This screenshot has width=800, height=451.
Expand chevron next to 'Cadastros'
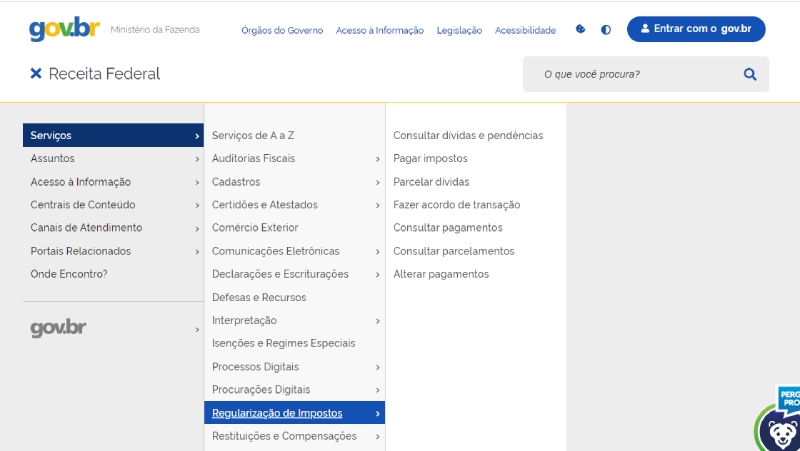click(x=378, y=182)
